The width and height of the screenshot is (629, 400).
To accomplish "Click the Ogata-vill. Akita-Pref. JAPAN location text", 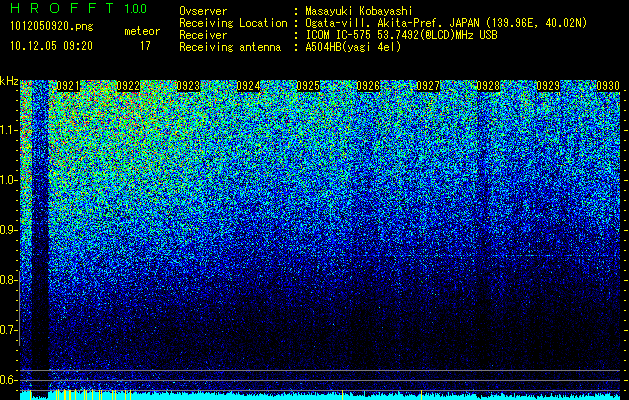I will pos(446,23).
